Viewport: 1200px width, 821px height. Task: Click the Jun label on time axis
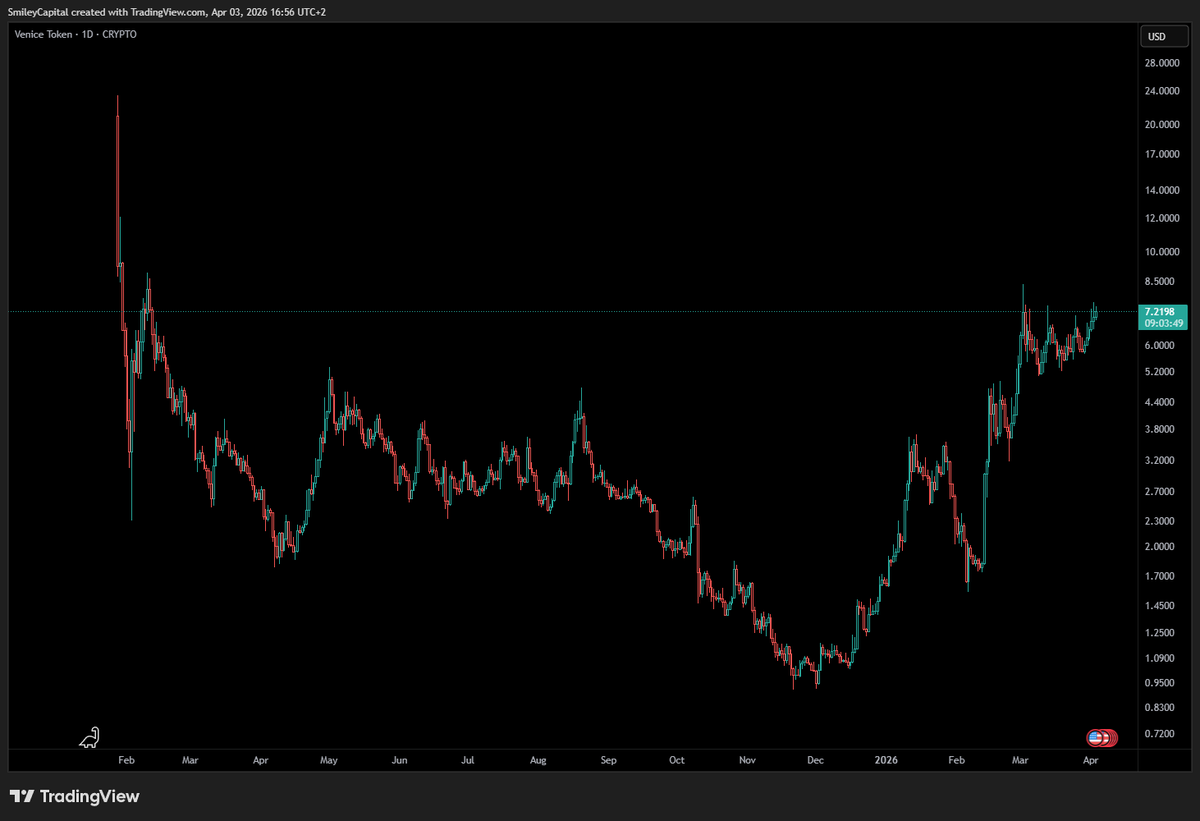[x=399, y=760]
